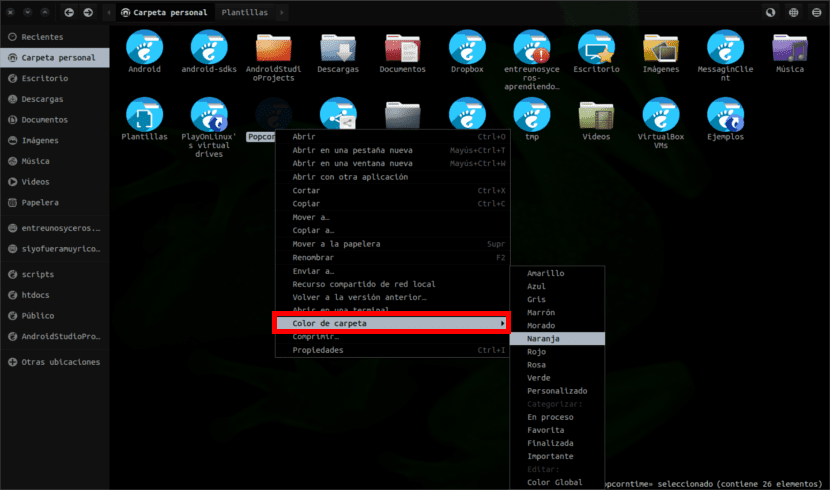Open the hamburger menu in the header bar
Screen dimensions: 830x490
tap(817, 12)
